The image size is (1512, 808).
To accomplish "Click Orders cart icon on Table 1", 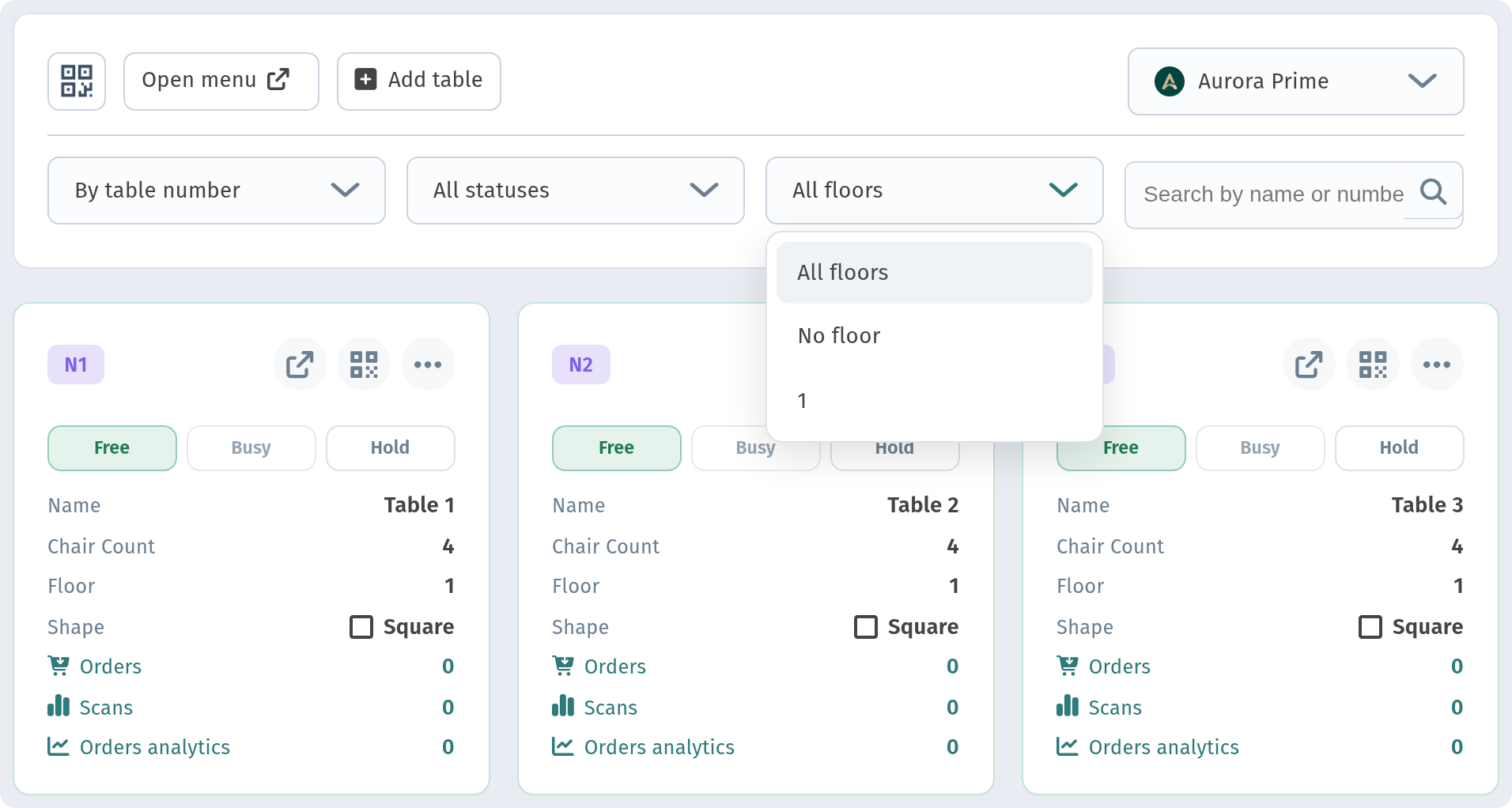I will tap(59, 666).
